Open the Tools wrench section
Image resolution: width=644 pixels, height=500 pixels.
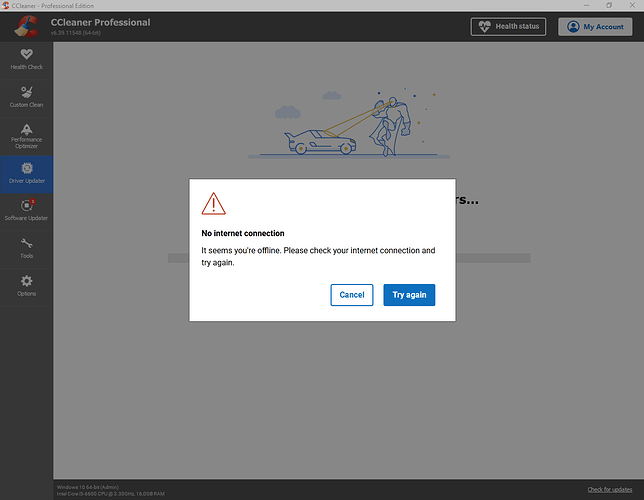(26, 246)
